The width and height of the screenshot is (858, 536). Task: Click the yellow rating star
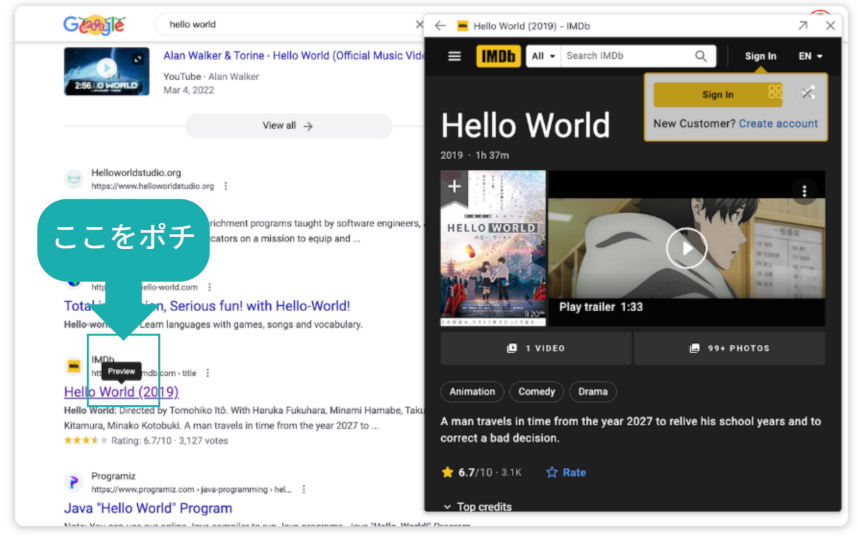(x=447, y=472)
